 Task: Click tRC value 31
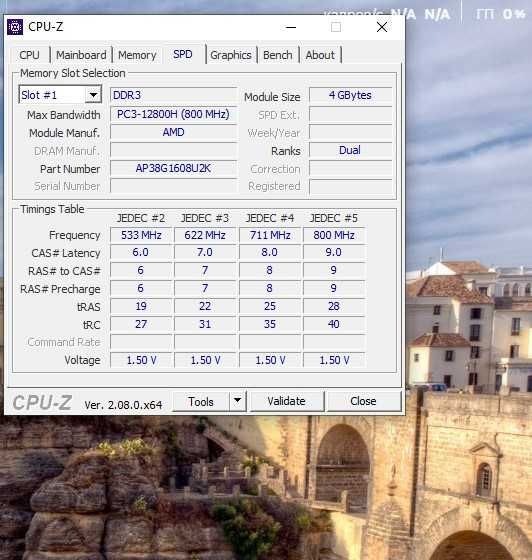coord(205,324)
